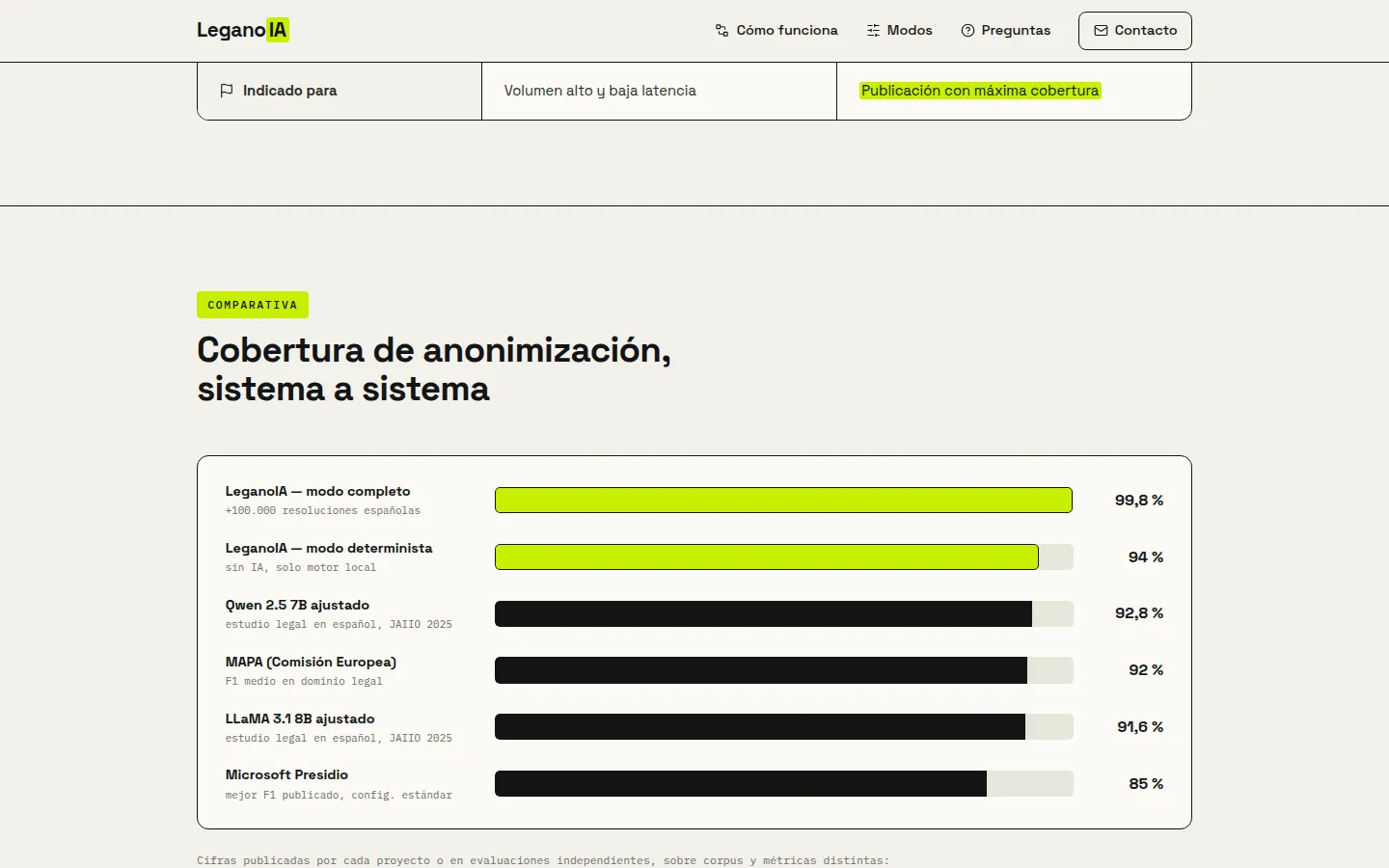Click the 92 % value

point(1146,670)
